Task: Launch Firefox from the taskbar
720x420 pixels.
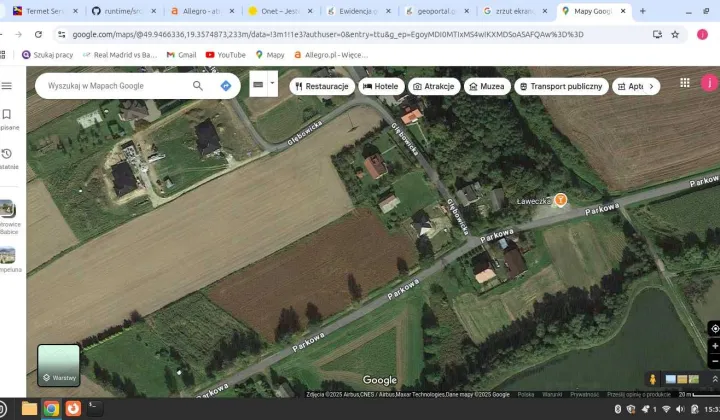Action: pos(73,409)
